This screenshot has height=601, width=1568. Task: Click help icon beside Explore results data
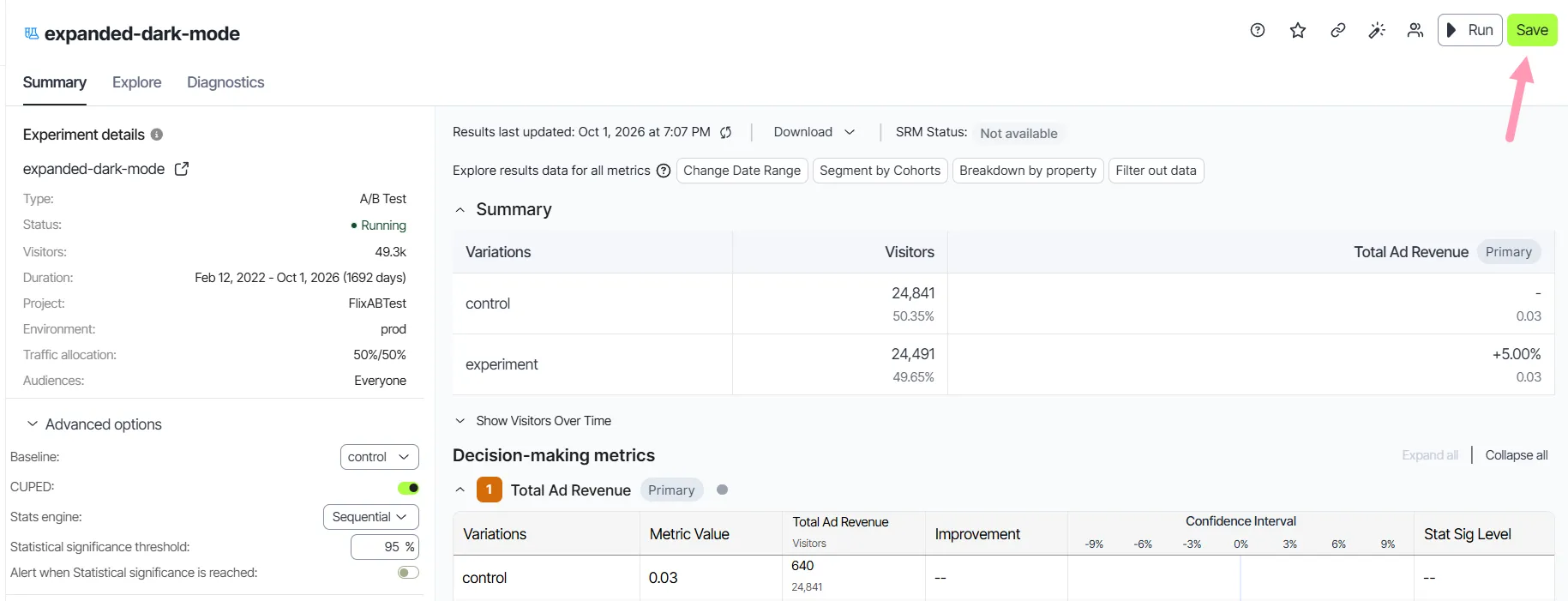pyautogui.click(x=664, y=171)
